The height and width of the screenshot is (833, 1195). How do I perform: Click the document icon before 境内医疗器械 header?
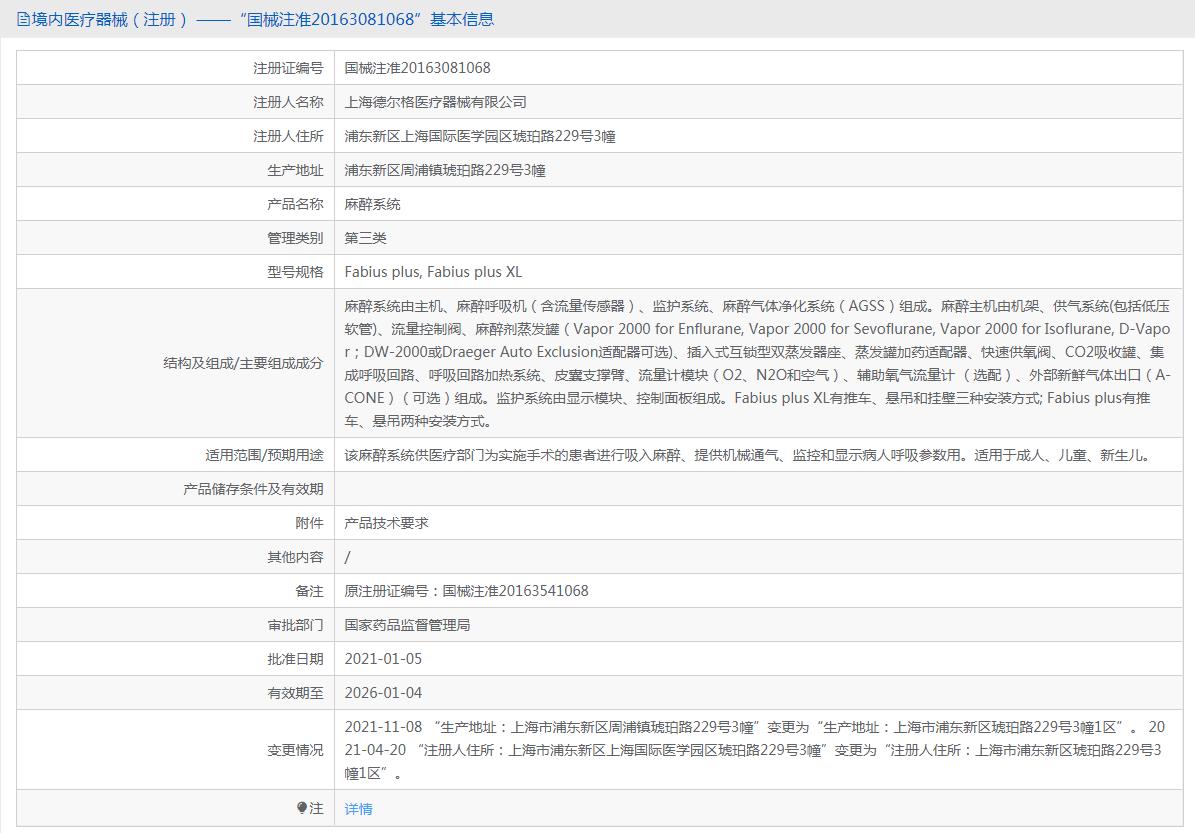(23, 19)
